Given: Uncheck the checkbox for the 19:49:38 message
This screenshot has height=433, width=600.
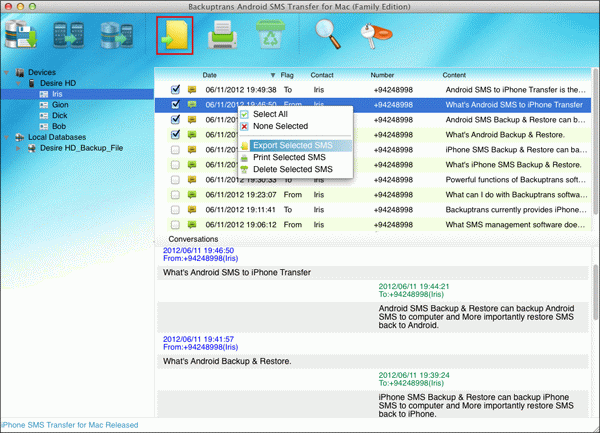Looking at the screenshot, I should click(175, 90).
